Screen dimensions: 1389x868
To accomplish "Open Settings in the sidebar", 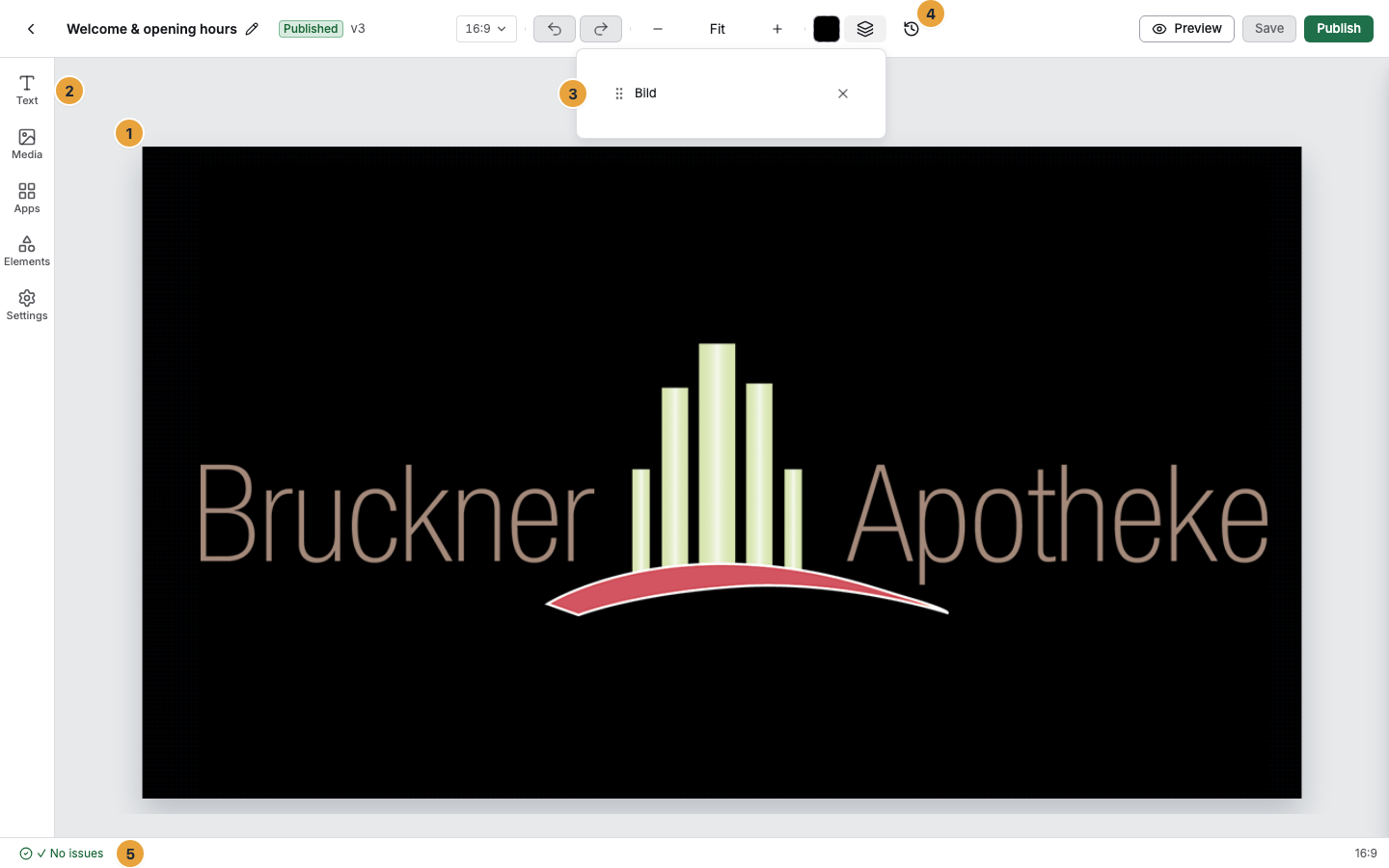I will [27, 305].
